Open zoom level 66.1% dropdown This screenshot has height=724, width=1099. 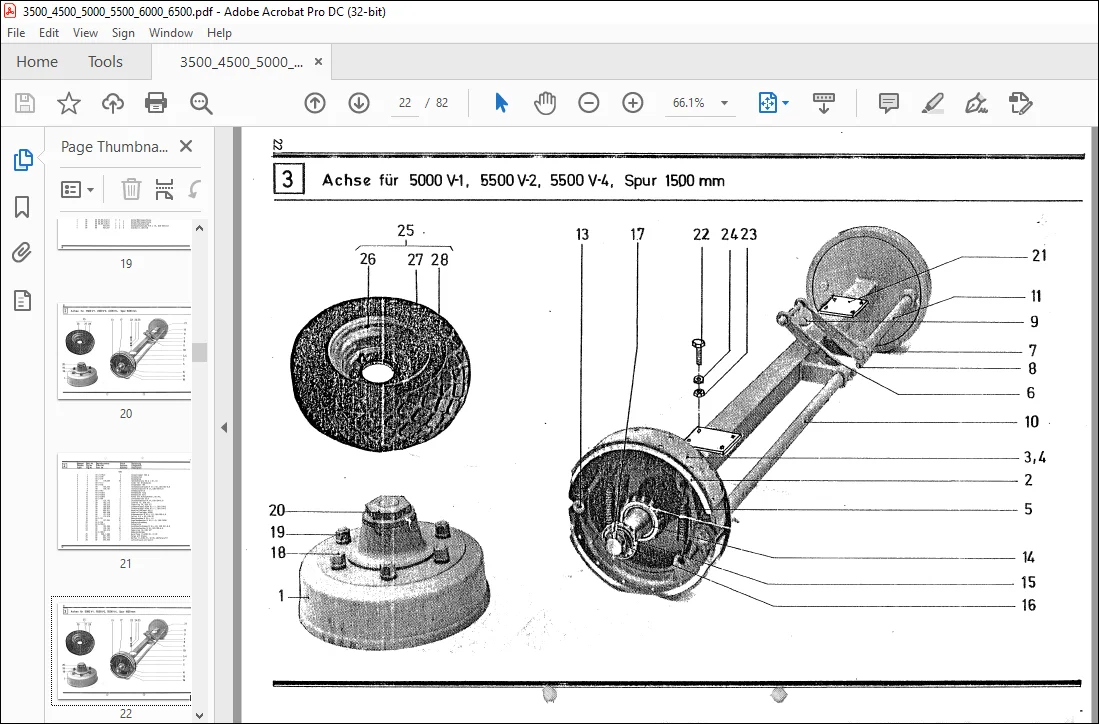coord(725,103)
